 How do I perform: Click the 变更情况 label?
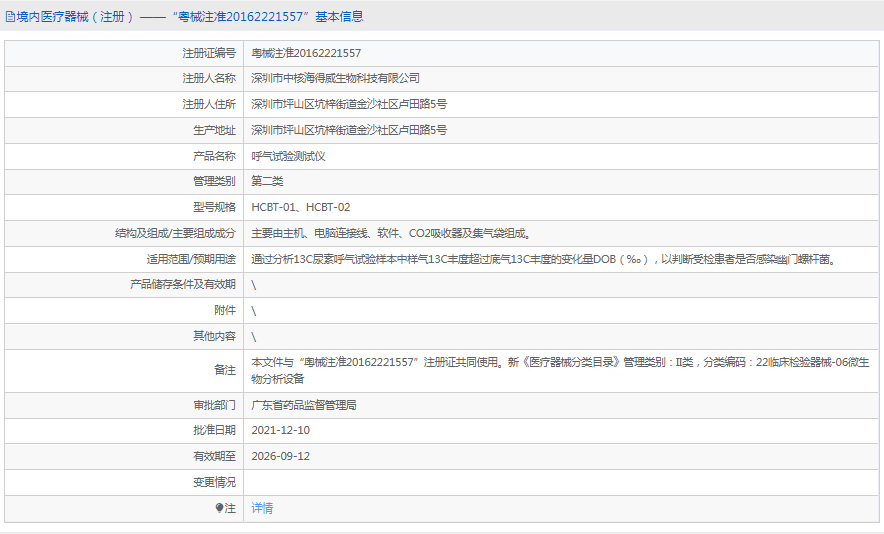pos(214,482)
